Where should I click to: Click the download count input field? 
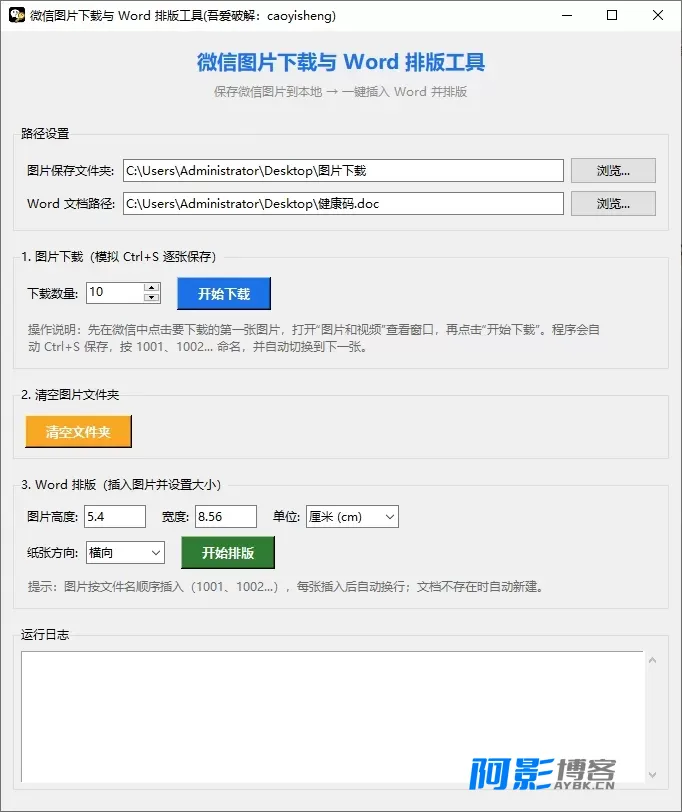pyautogui.click(x=115, y=293)
